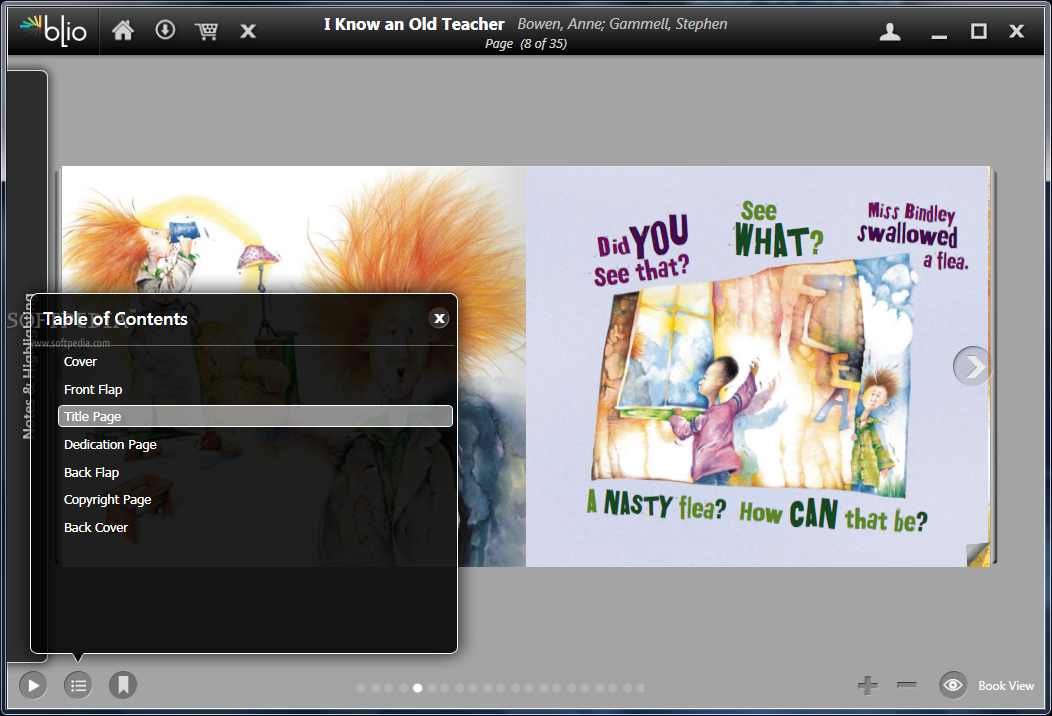Click the current page dot in page slider
The width and height of the screenshot is (1052, 716).
[x=417, y=688]
